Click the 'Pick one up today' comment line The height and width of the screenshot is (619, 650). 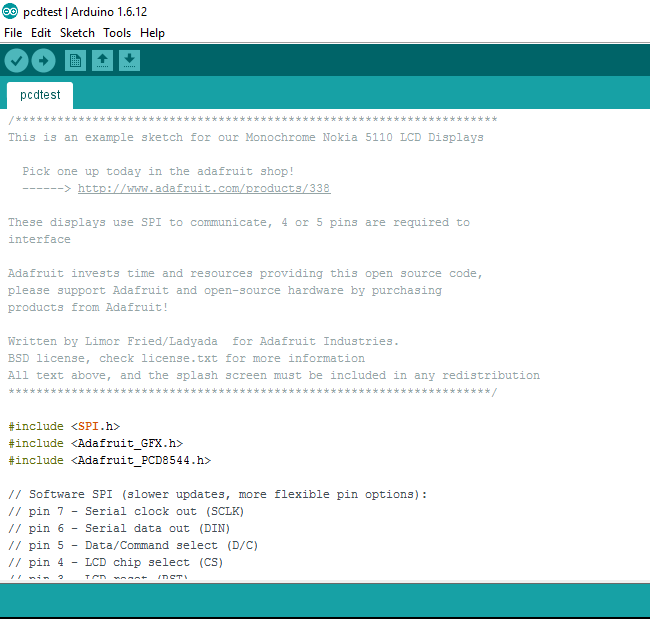point(158,171)
